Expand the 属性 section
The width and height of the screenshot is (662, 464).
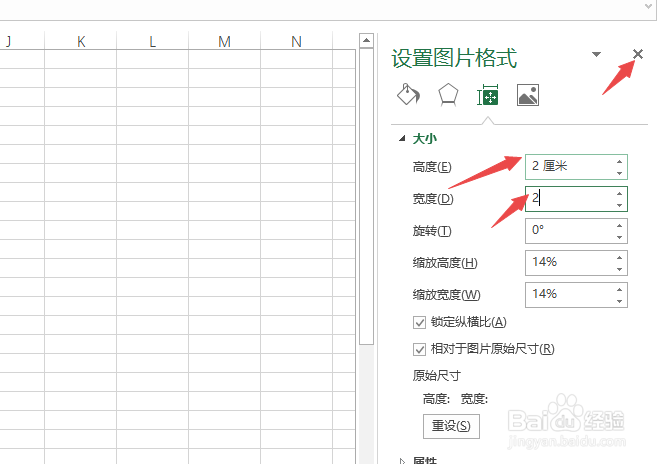pos(402,461)
